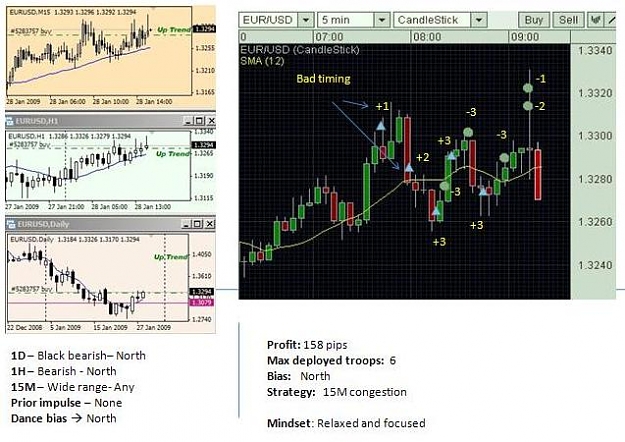Image resolution: width=625 pixels, height=442 pixels.
Task: Minimize the EURUSD,Daily chart window
Action: 186,224
